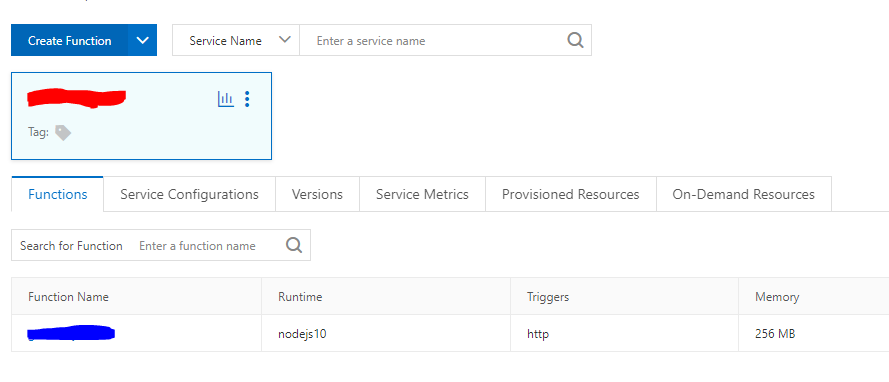Open the redacted function name link

[x=71, y=333]
